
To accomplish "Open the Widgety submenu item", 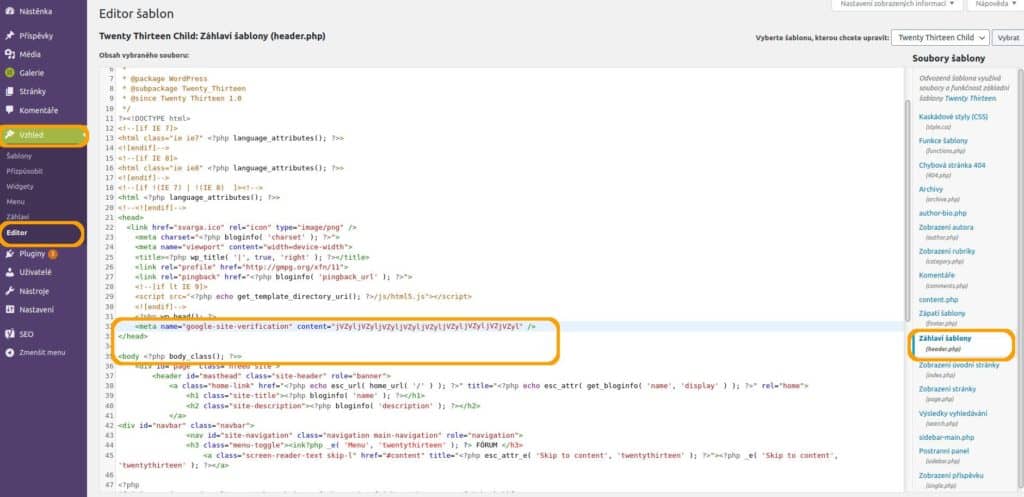I will click(x=20, y=186).
